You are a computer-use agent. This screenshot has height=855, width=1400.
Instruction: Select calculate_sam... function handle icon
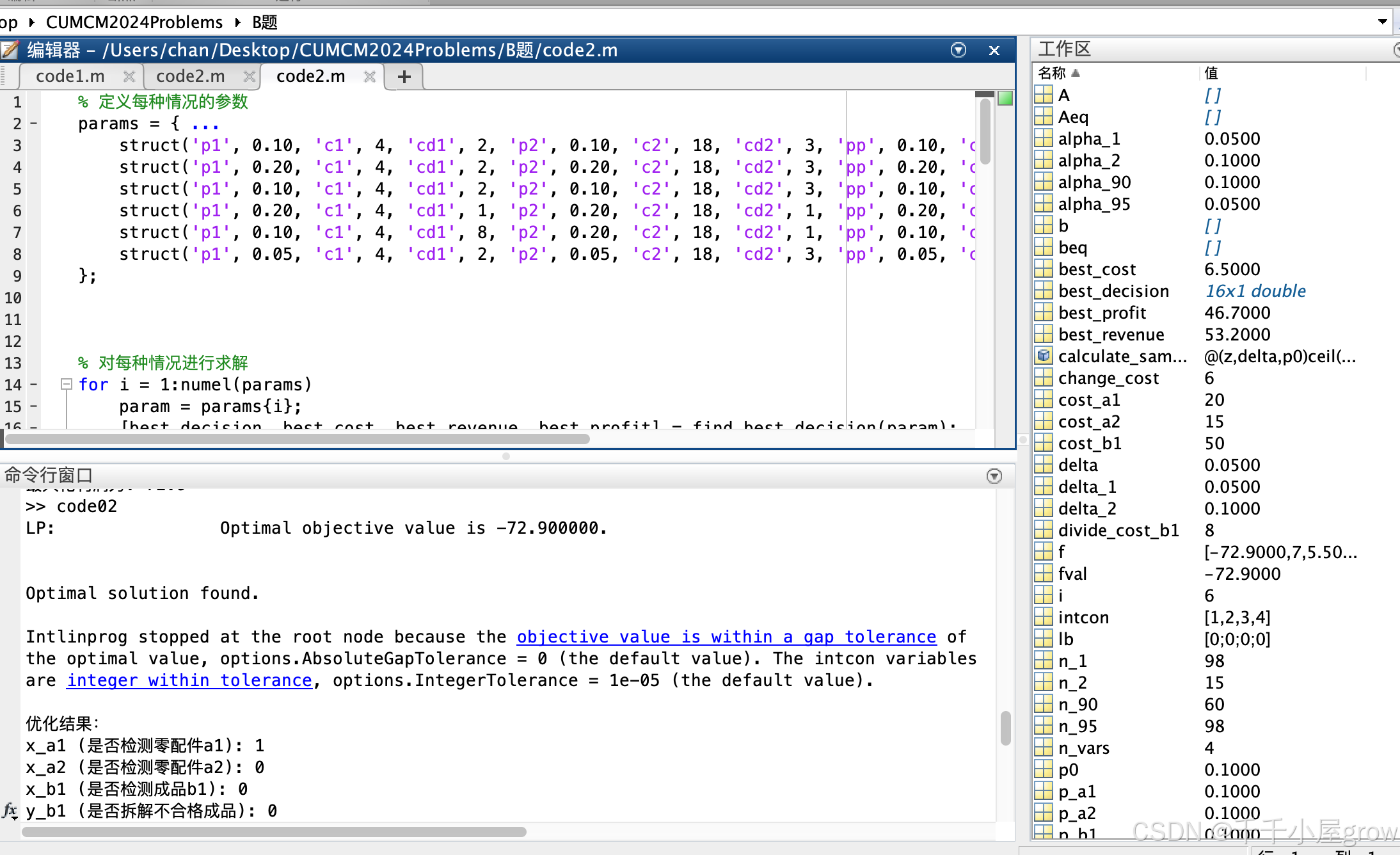click(1044, 356)
